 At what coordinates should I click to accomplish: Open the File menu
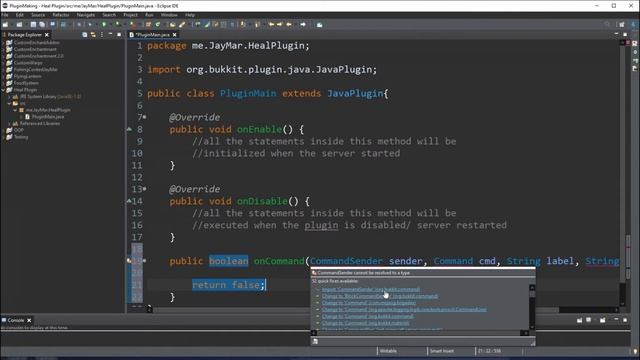[x=5, y=15]
